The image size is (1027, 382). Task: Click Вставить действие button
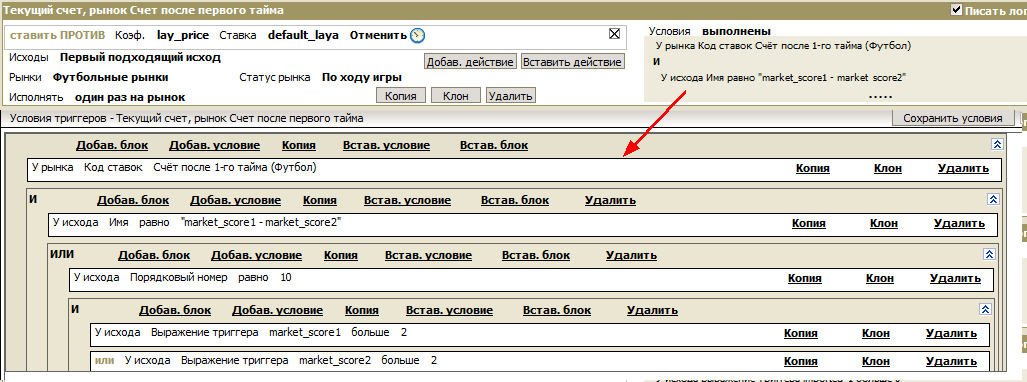point(573,62)
